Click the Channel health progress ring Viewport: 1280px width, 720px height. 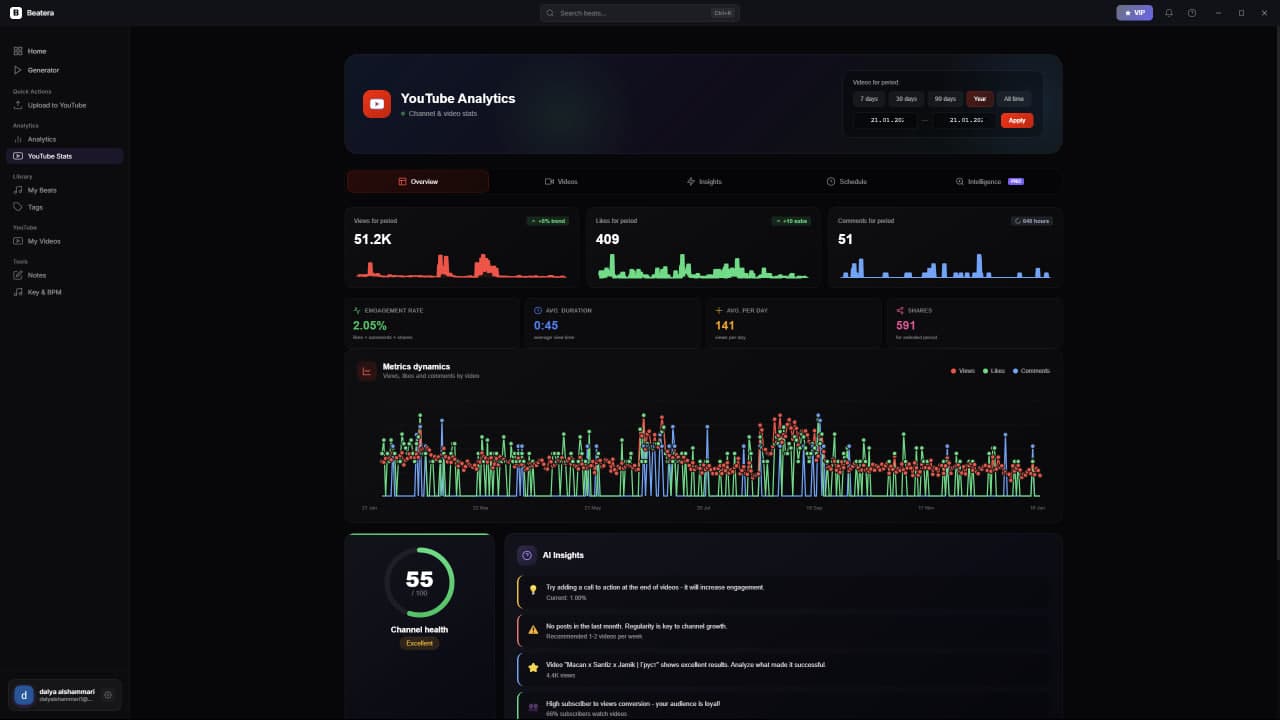coord(419,580)
